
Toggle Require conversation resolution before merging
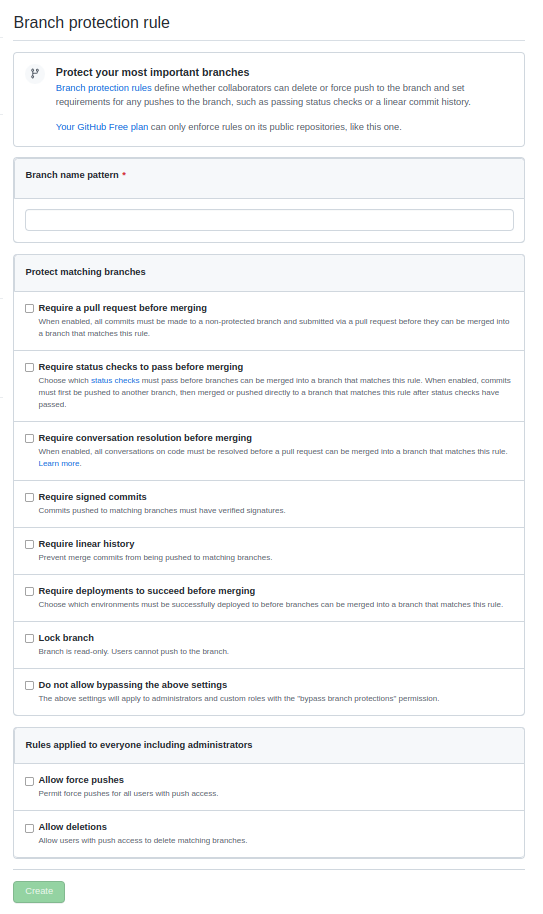29,438
